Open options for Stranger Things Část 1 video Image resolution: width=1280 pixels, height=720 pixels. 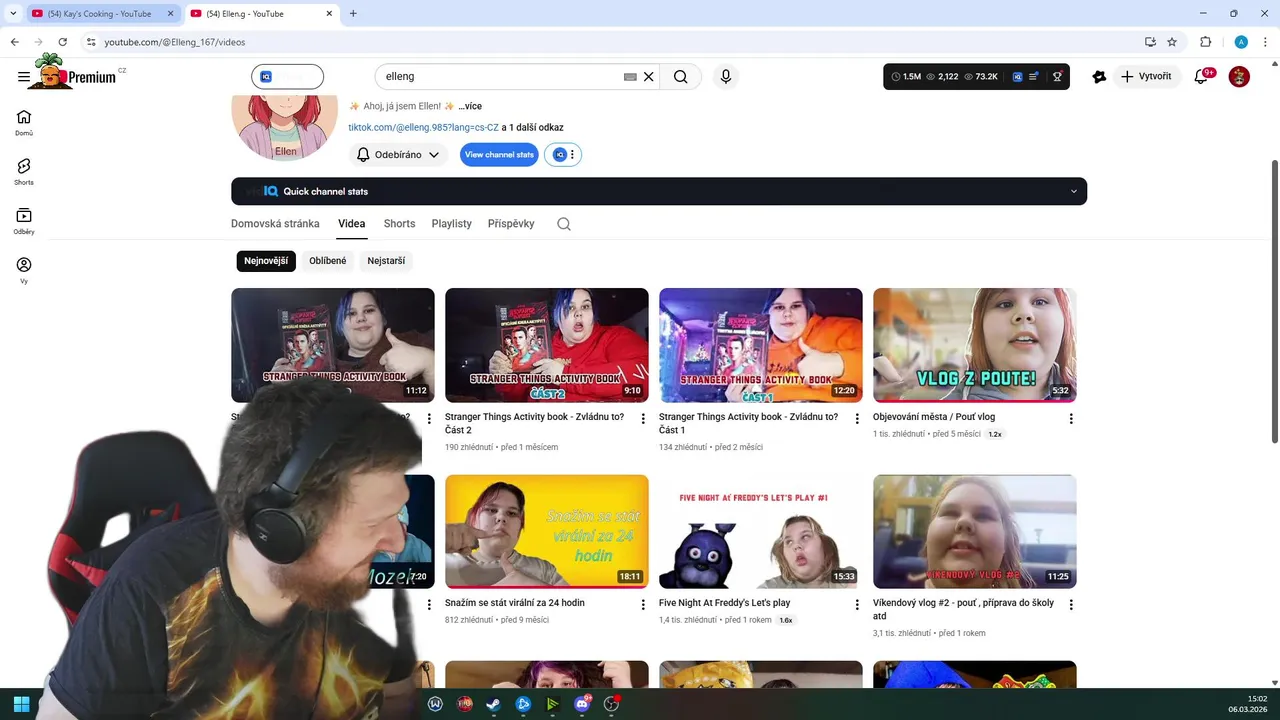pos(857,419)
